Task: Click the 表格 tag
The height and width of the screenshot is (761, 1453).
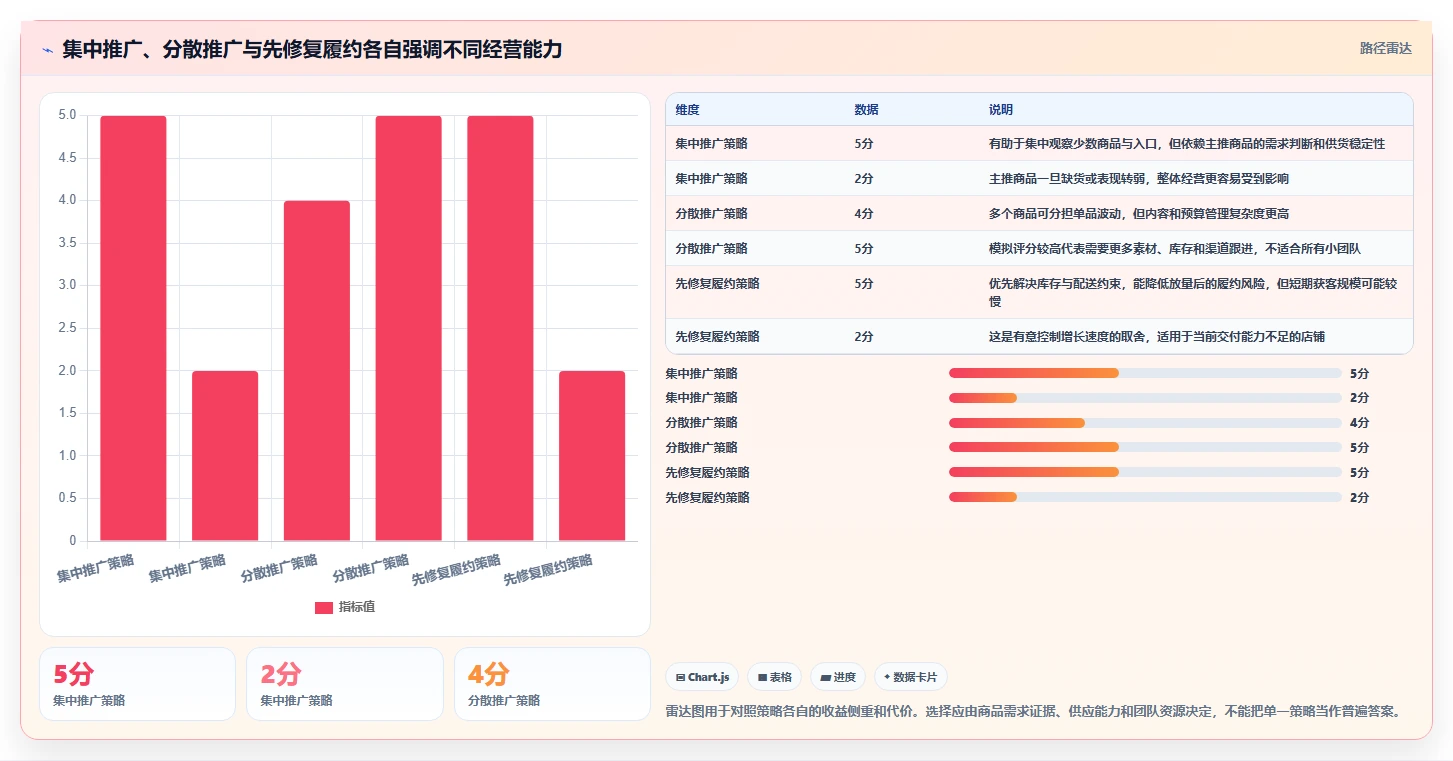Action: tap(775, 677)
